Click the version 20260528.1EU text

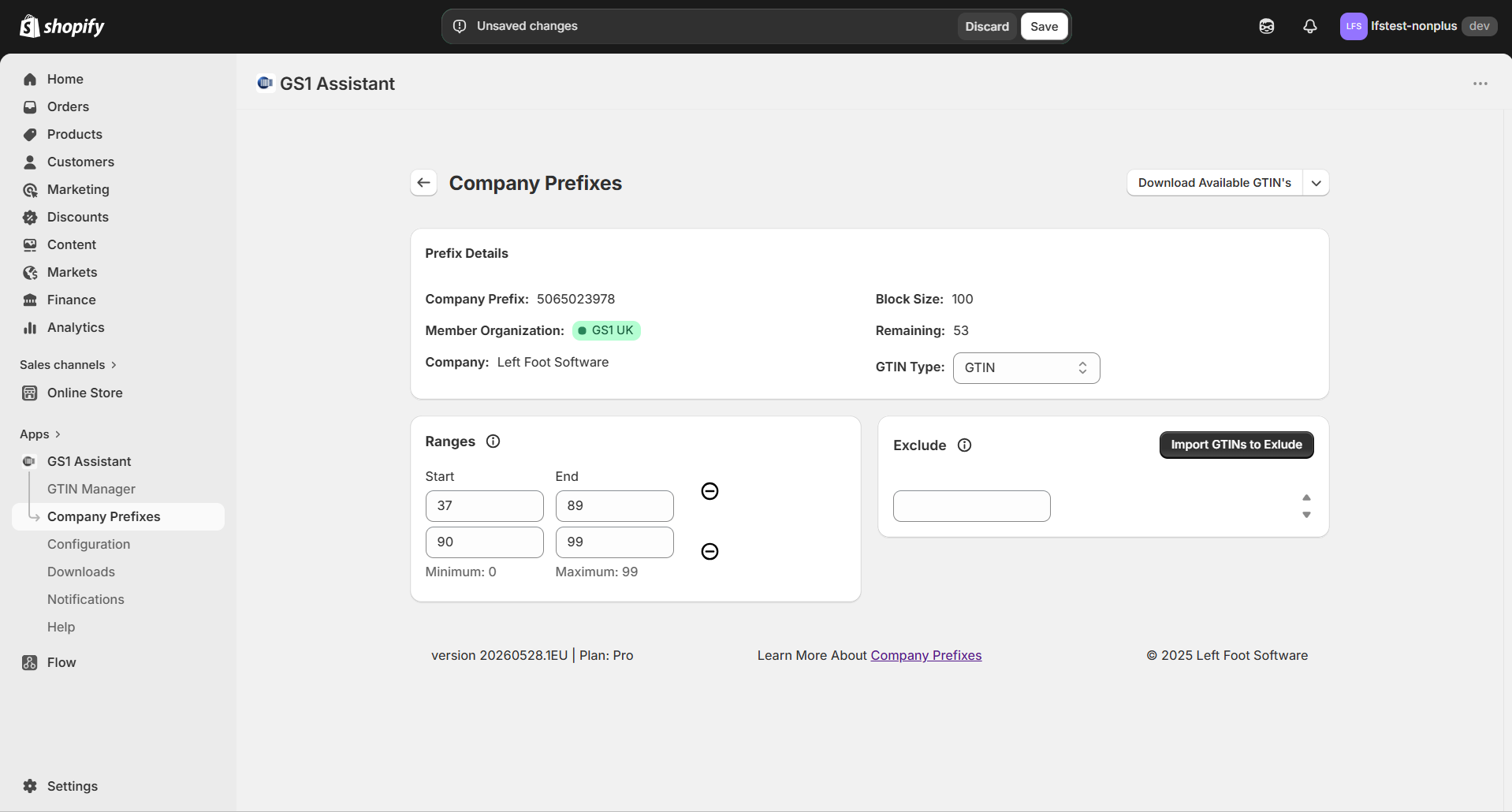tap(500, 655)
